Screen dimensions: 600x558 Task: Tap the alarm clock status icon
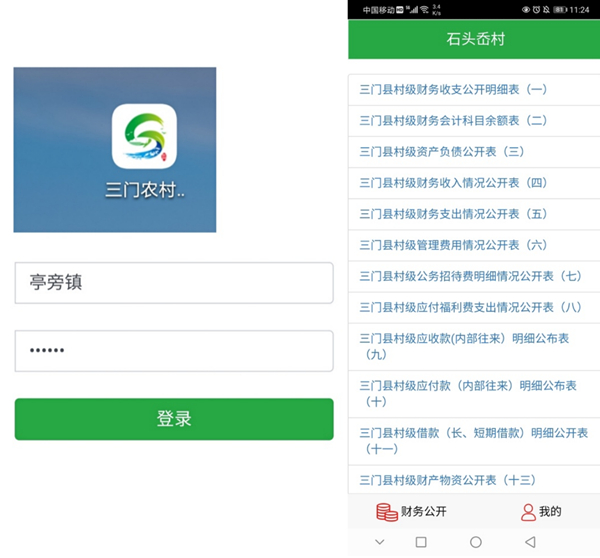(x=536, y=10)
